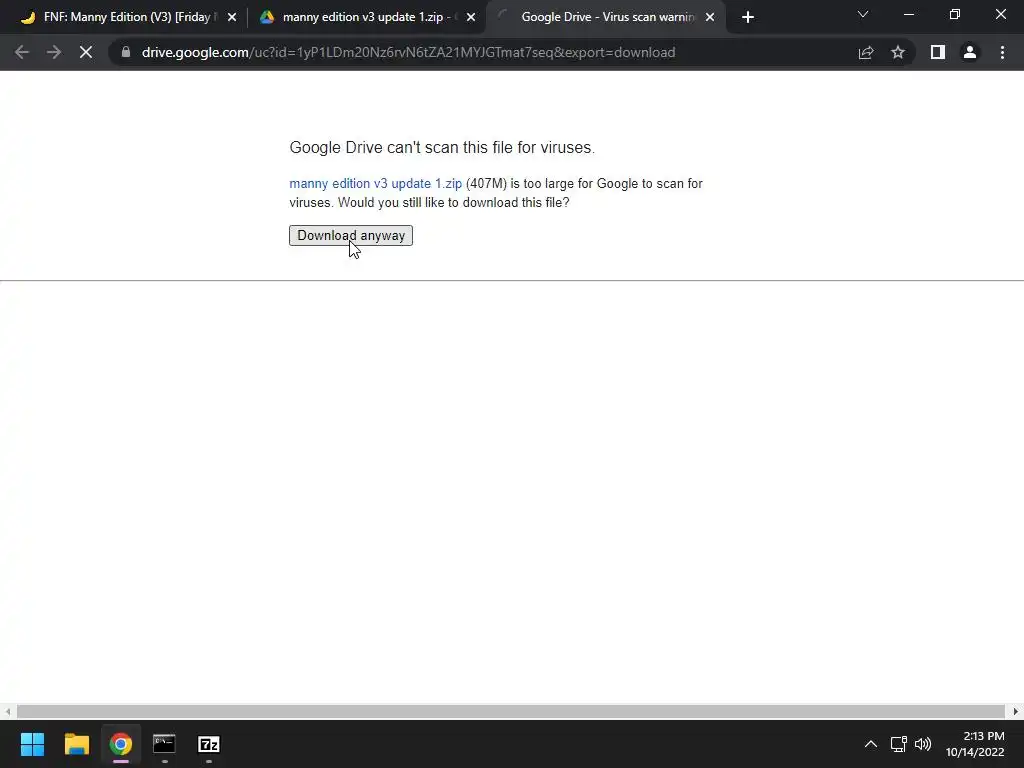Viewport: 1024px width, 768px height.
Task: Click the Download anyway button
Action: (x=351, y=236)
